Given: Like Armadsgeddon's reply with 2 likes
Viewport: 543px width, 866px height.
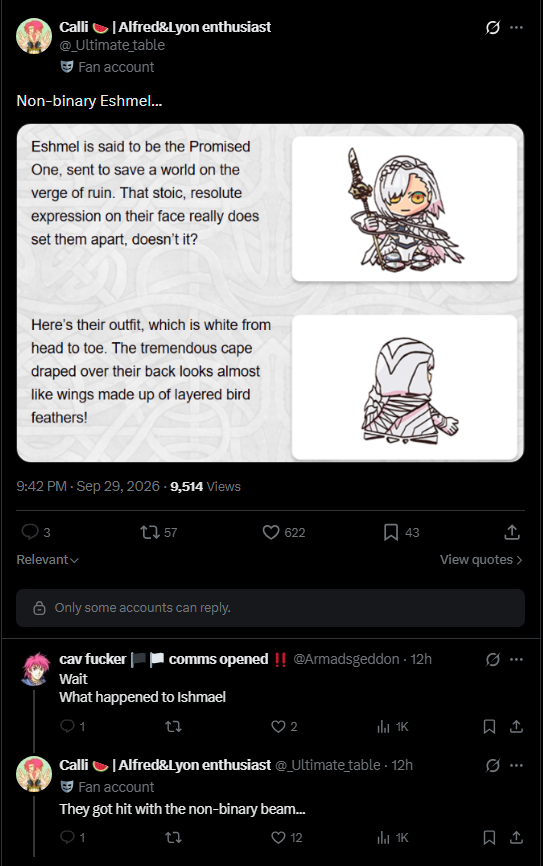Looking at the screenshot, I should point(278,726).
